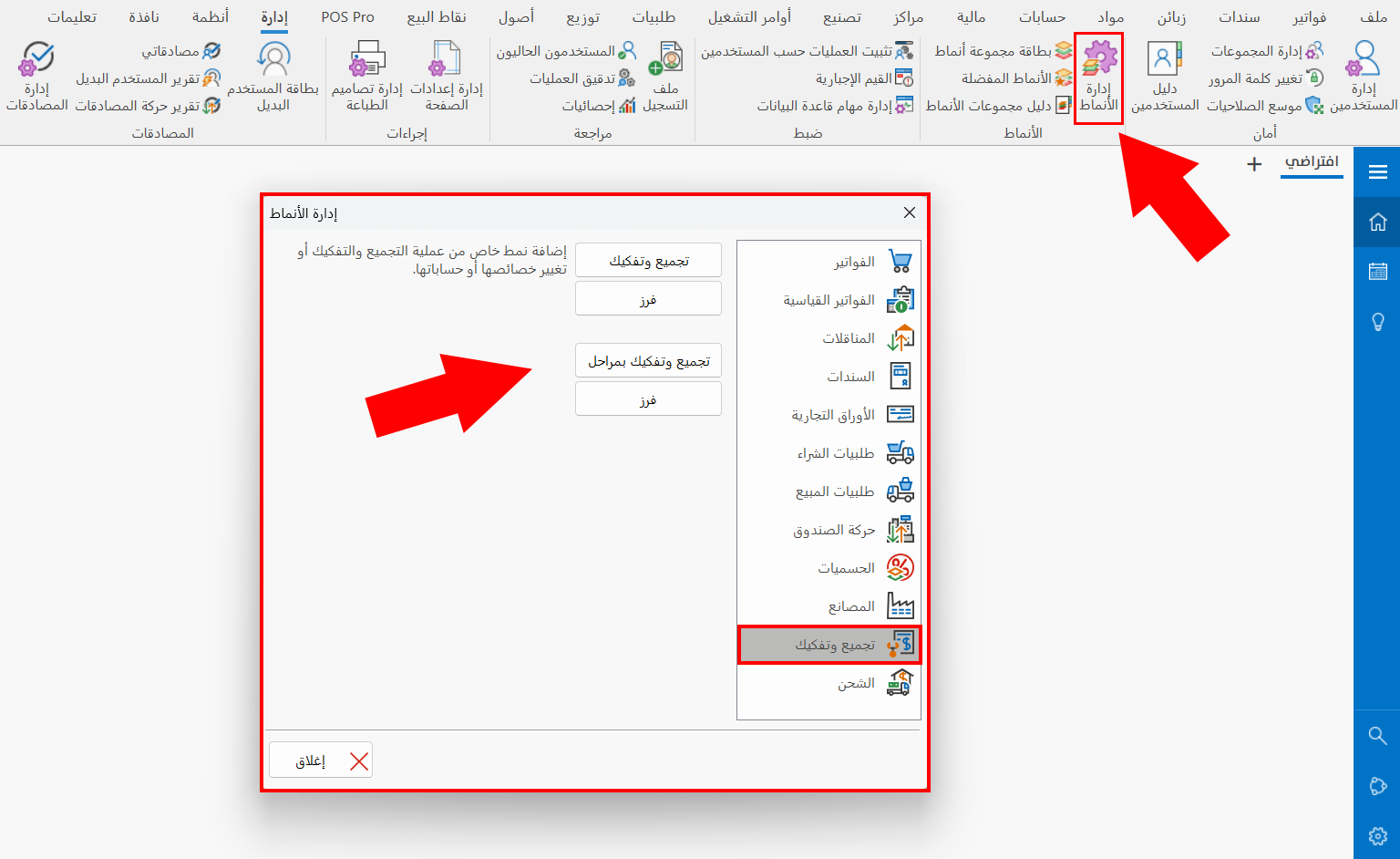Open the ملف menu
Screen dimensions: 1400x859
click(1374, 17)
